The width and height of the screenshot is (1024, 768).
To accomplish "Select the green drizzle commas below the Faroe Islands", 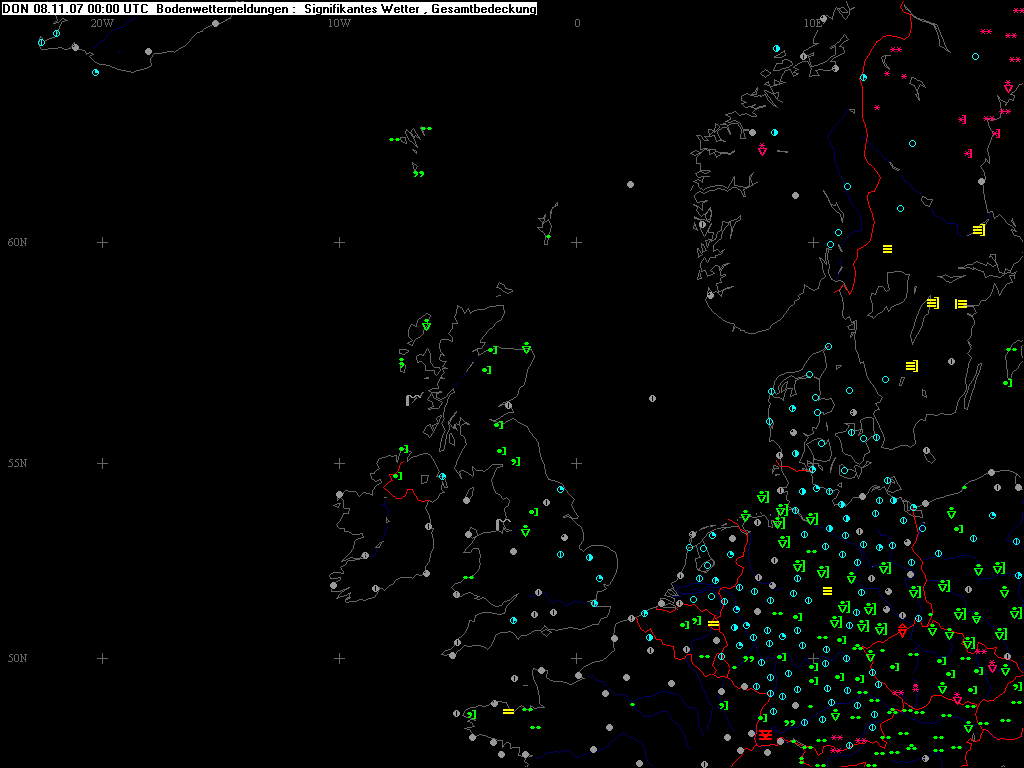I will (x=418, y=174).
